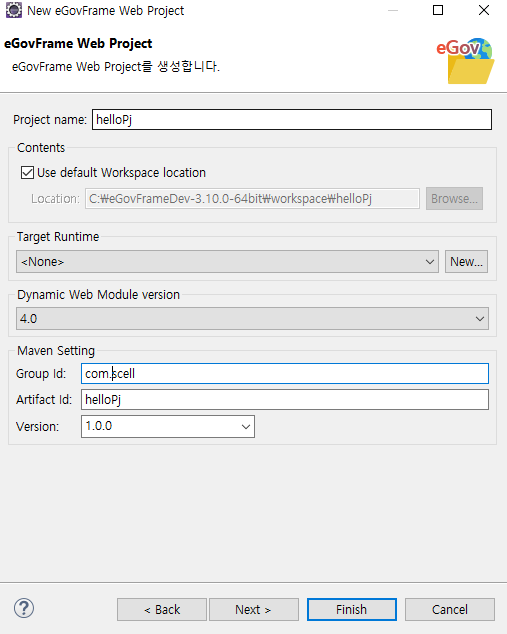Click the Target Runtime group label
The height and width of the screenshot is (634, 507).
(x=58, y=237)
